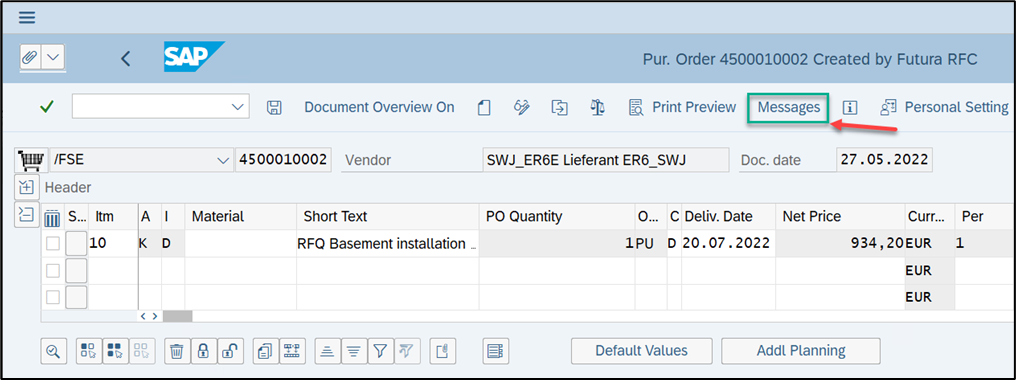
Task: Tick the third row's checkbox
Action: [52, 297]
